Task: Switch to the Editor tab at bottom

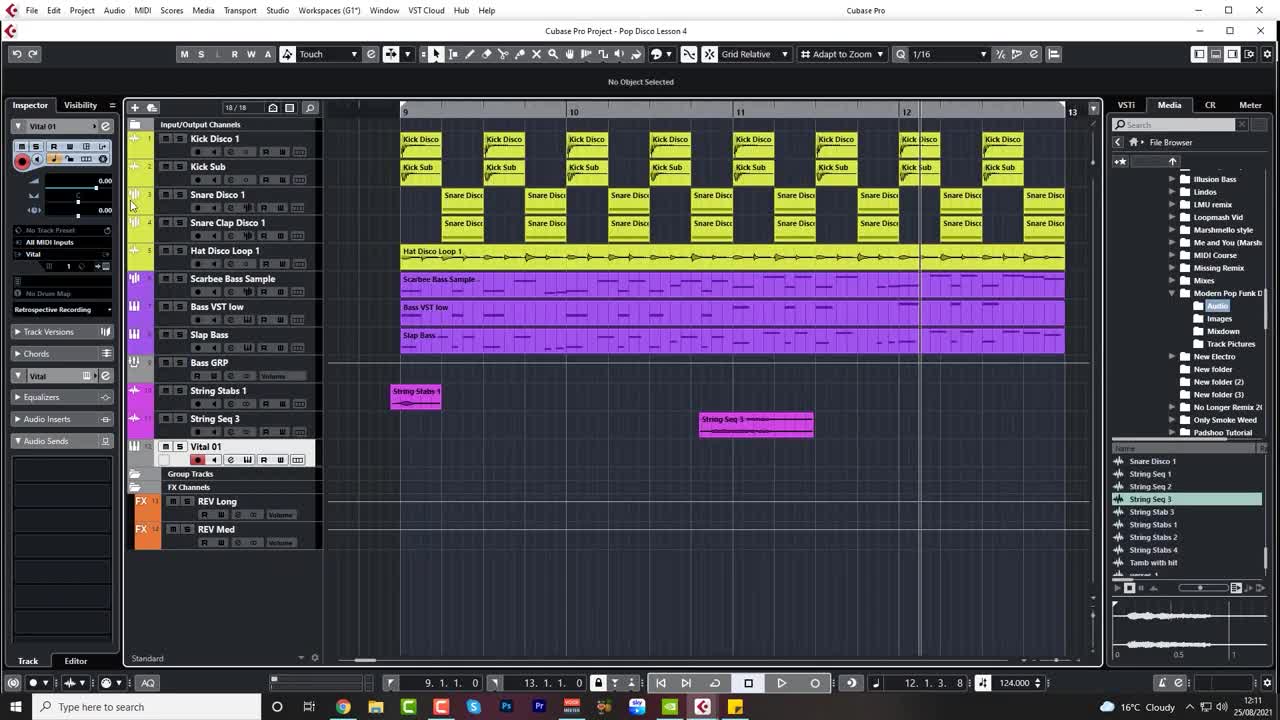Action: coord(76,661)
